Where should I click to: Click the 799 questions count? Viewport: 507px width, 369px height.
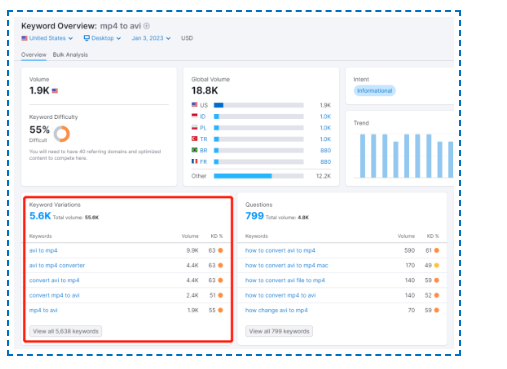(x=255, y=216)
